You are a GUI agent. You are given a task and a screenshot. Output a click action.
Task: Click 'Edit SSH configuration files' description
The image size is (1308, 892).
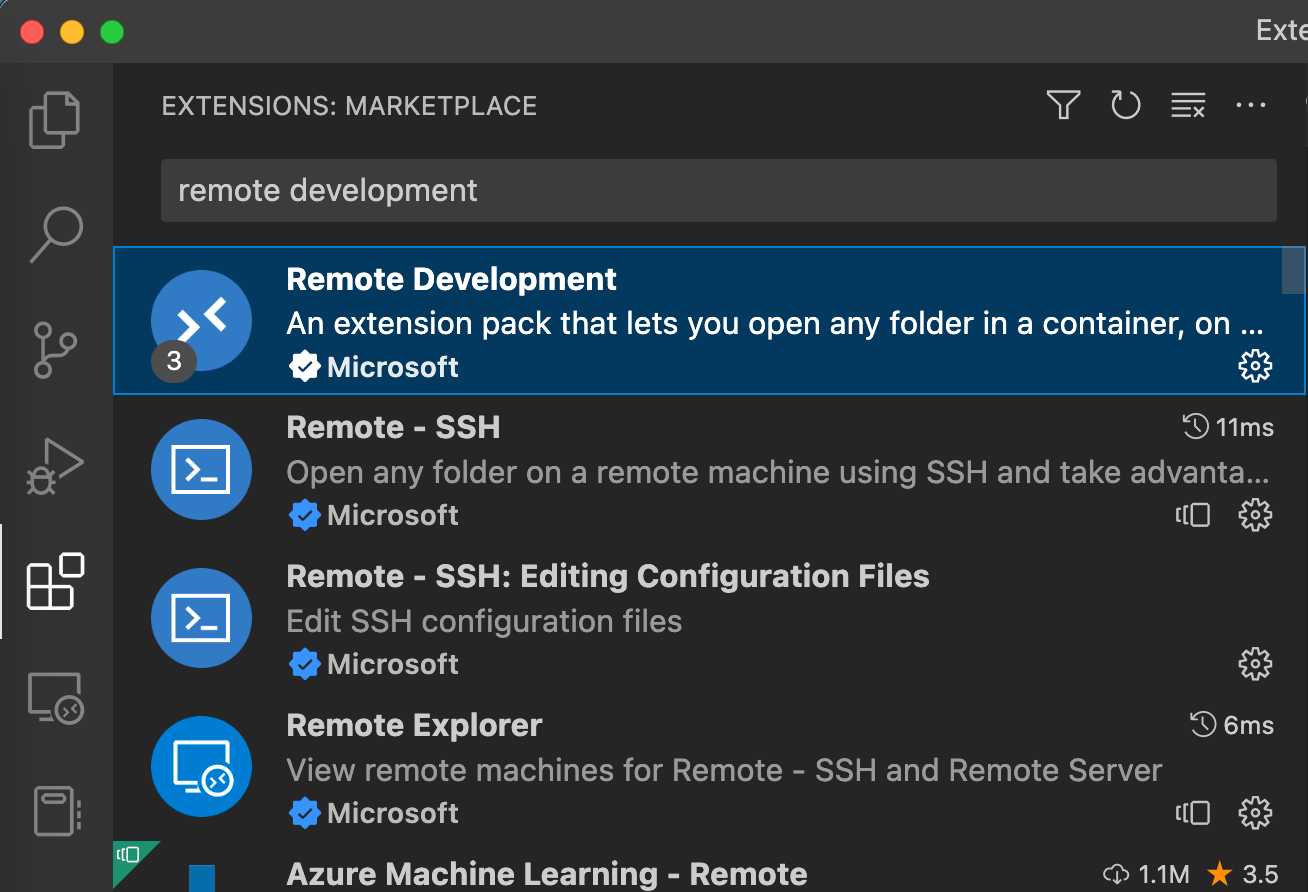pyautogui.click(x=484, y=621)
